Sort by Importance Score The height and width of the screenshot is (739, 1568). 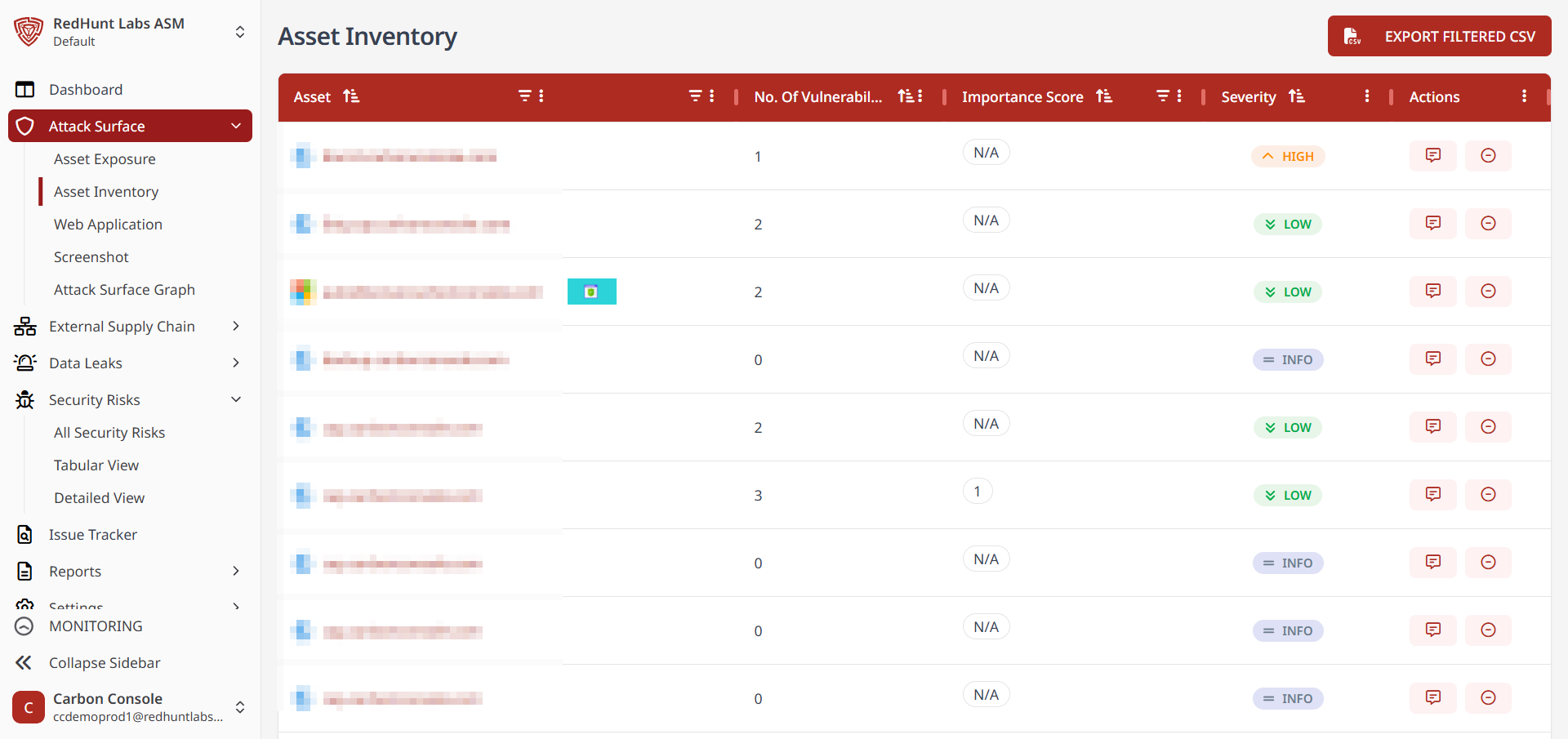[x=1104, y=96]
